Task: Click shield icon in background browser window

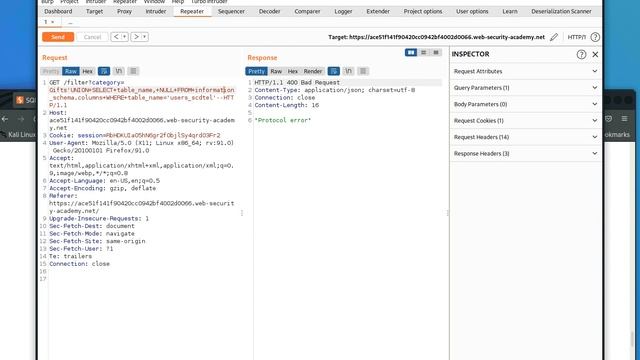Action: (609, 119)
